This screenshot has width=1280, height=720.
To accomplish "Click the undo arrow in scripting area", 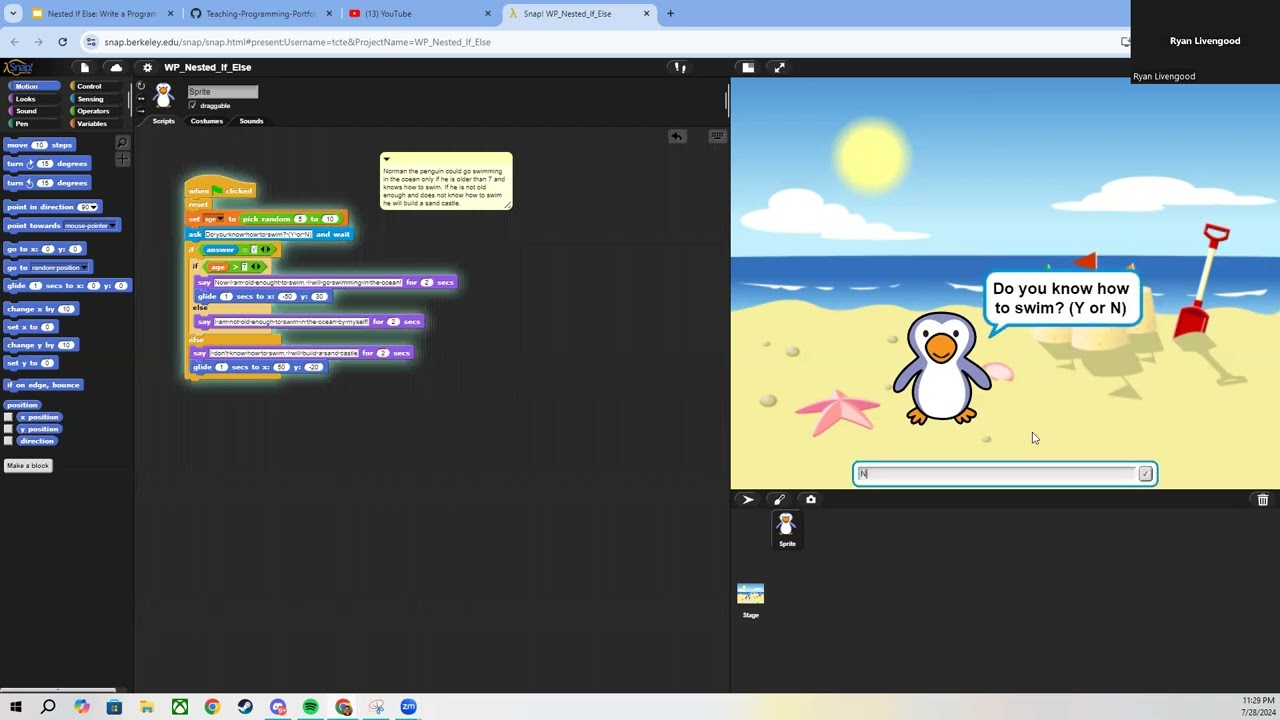I will pos(677,136).
